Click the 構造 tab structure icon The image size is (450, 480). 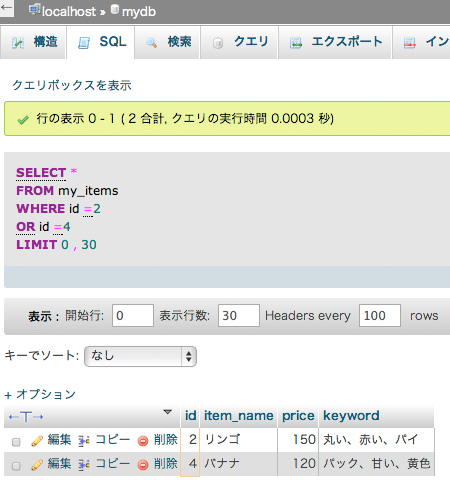pos(18,43)
